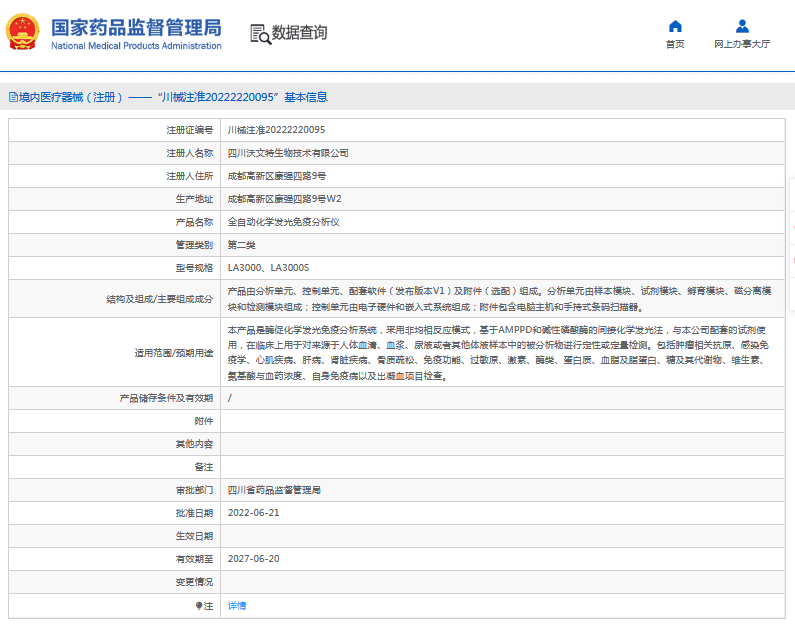Screen dimensions: 795x627
Task: Select registrant 四川沃文特生物技术有限公司
Action: coord(288,153)
